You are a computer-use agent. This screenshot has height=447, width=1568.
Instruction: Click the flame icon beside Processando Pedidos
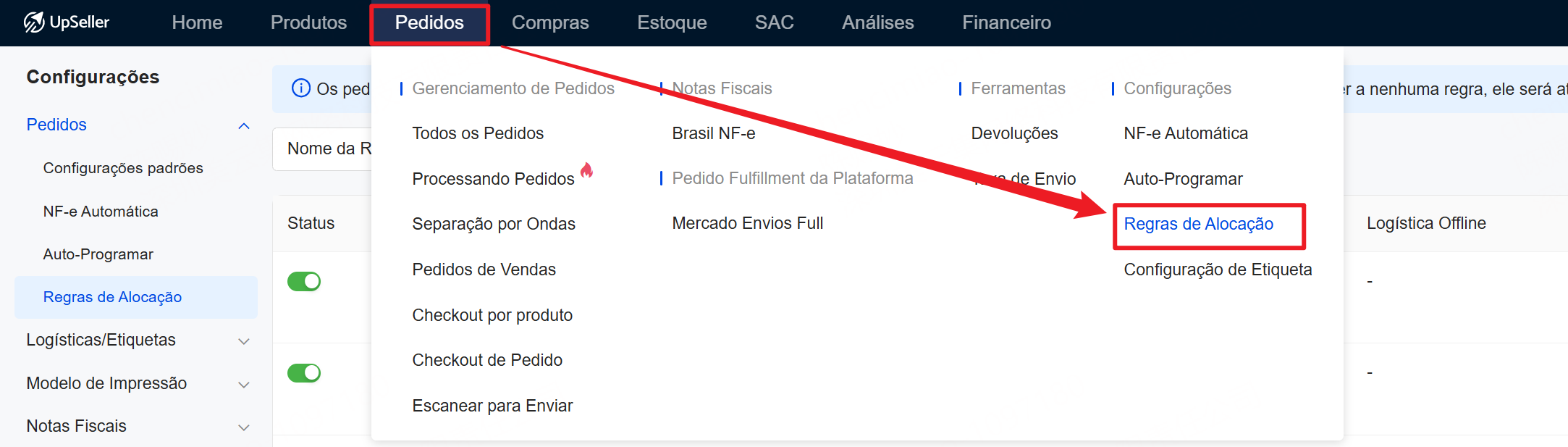pyautogui.click(x=586, y=171)
